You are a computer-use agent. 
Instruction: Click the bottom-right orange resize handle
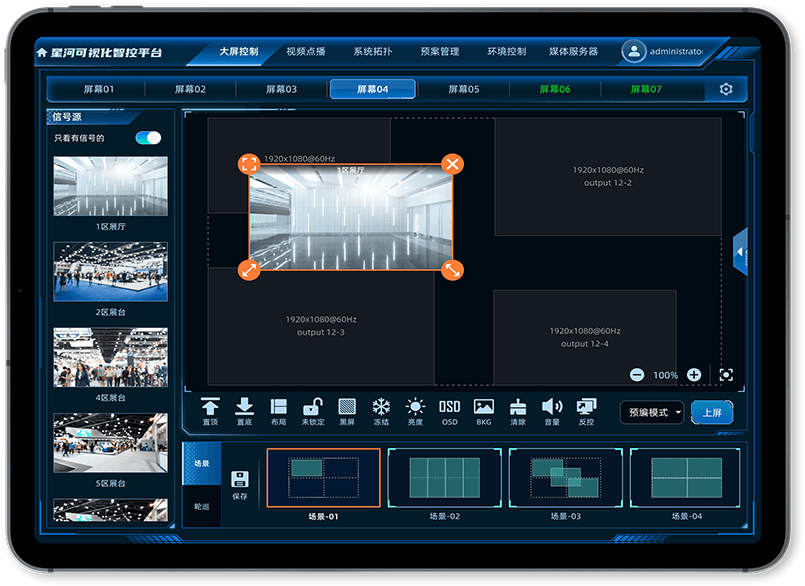452,270
